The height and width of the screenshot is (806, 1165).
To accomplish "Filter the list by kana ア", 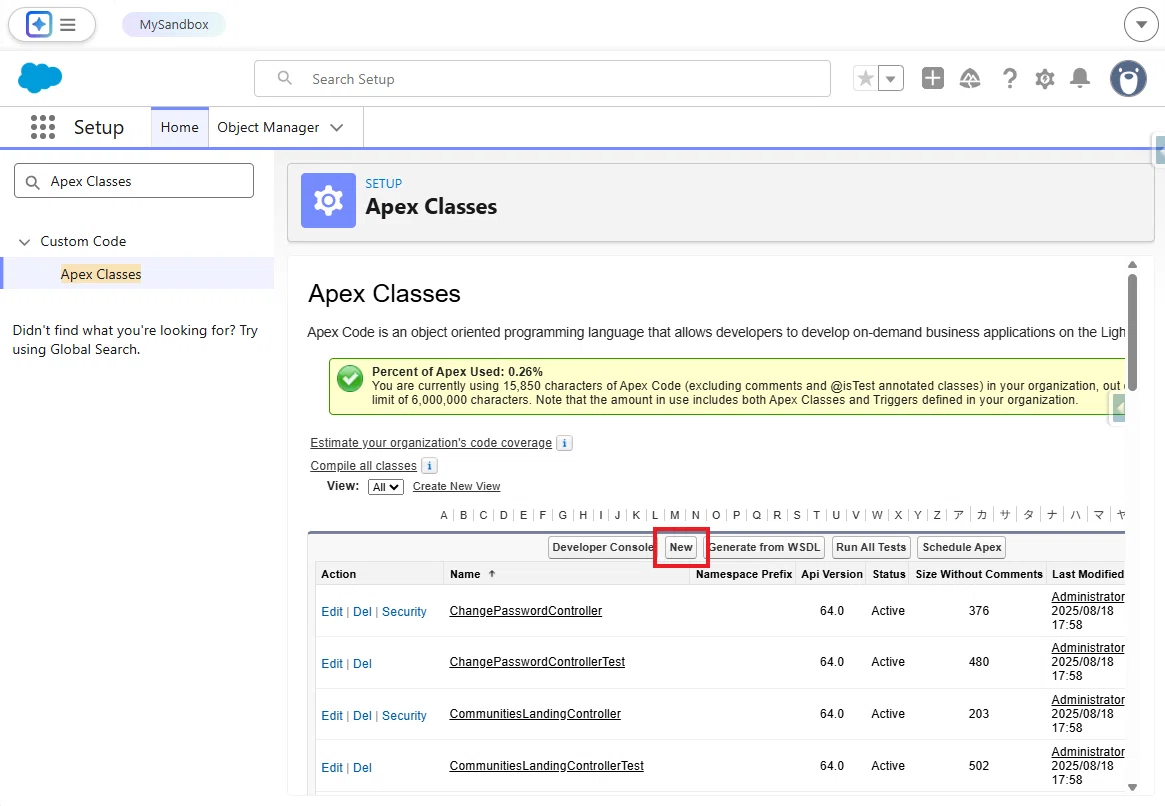I will coord(958,515).
